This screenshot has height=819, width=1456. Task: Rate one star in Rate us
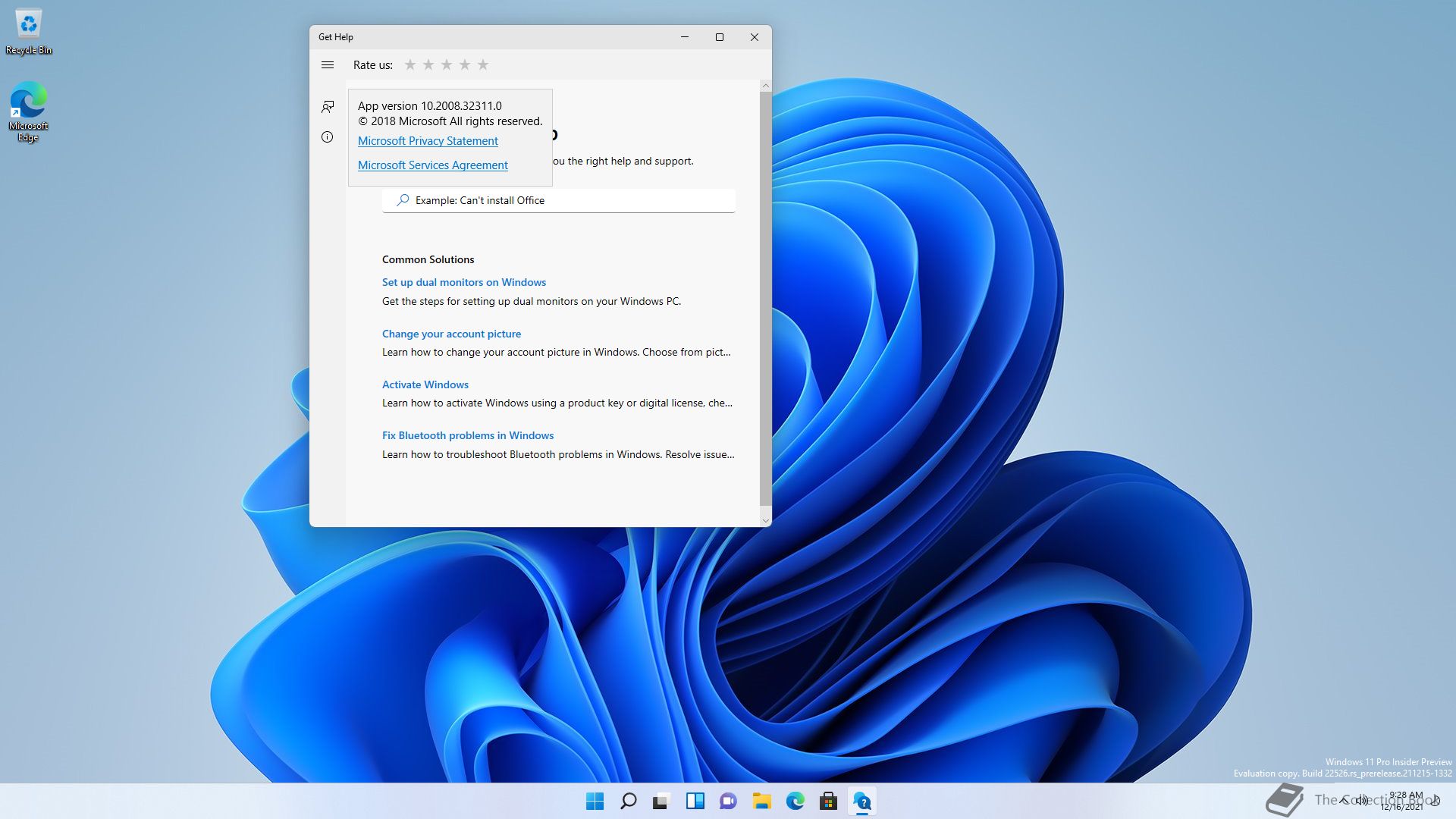[410, 65]
